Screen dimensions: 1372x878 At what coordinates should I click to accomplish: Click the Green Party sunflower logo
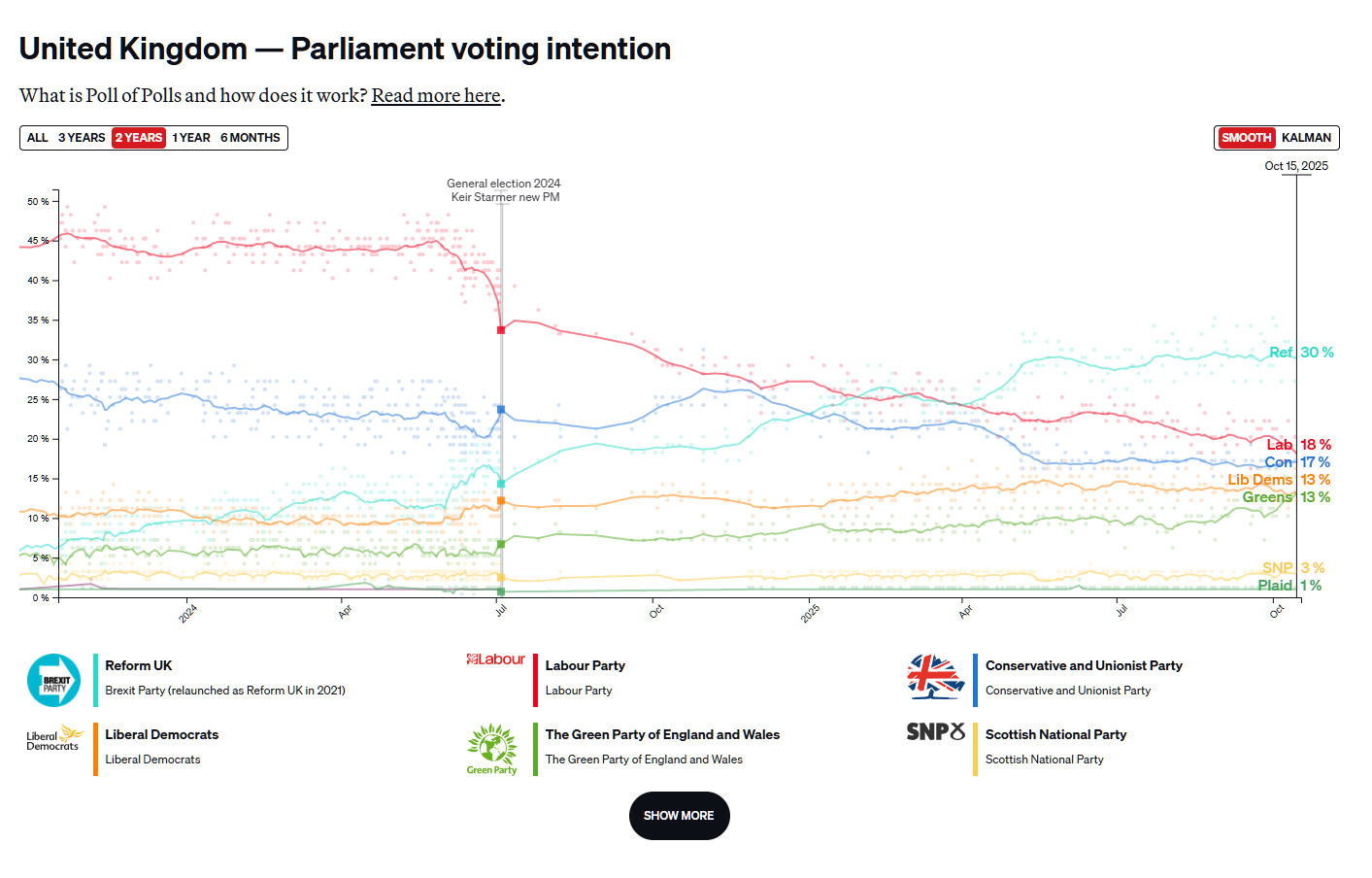[492, 749]
